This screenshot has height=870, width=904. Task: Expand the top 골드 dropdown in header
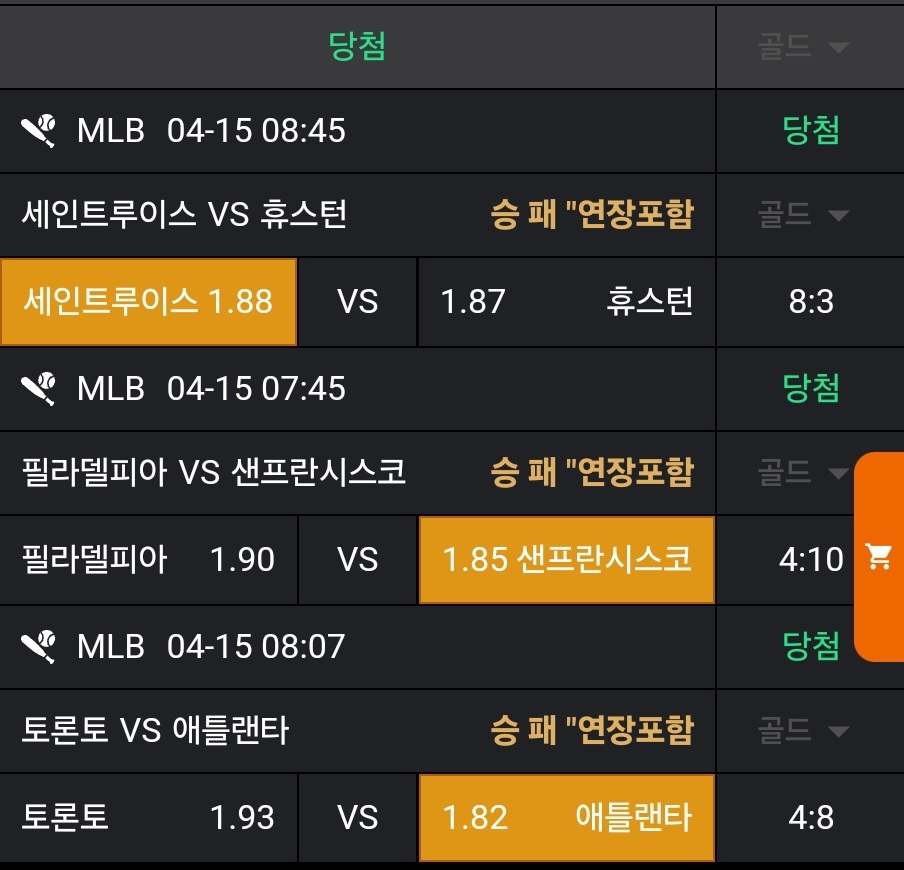click(x=804, y=47)
